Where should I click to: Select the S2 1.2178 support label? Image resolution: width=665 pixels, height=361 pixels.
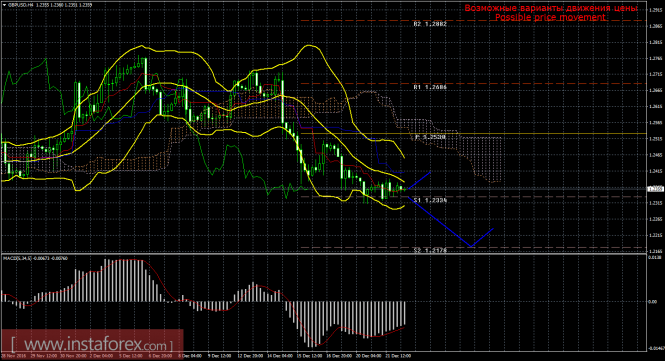[430, 250]
